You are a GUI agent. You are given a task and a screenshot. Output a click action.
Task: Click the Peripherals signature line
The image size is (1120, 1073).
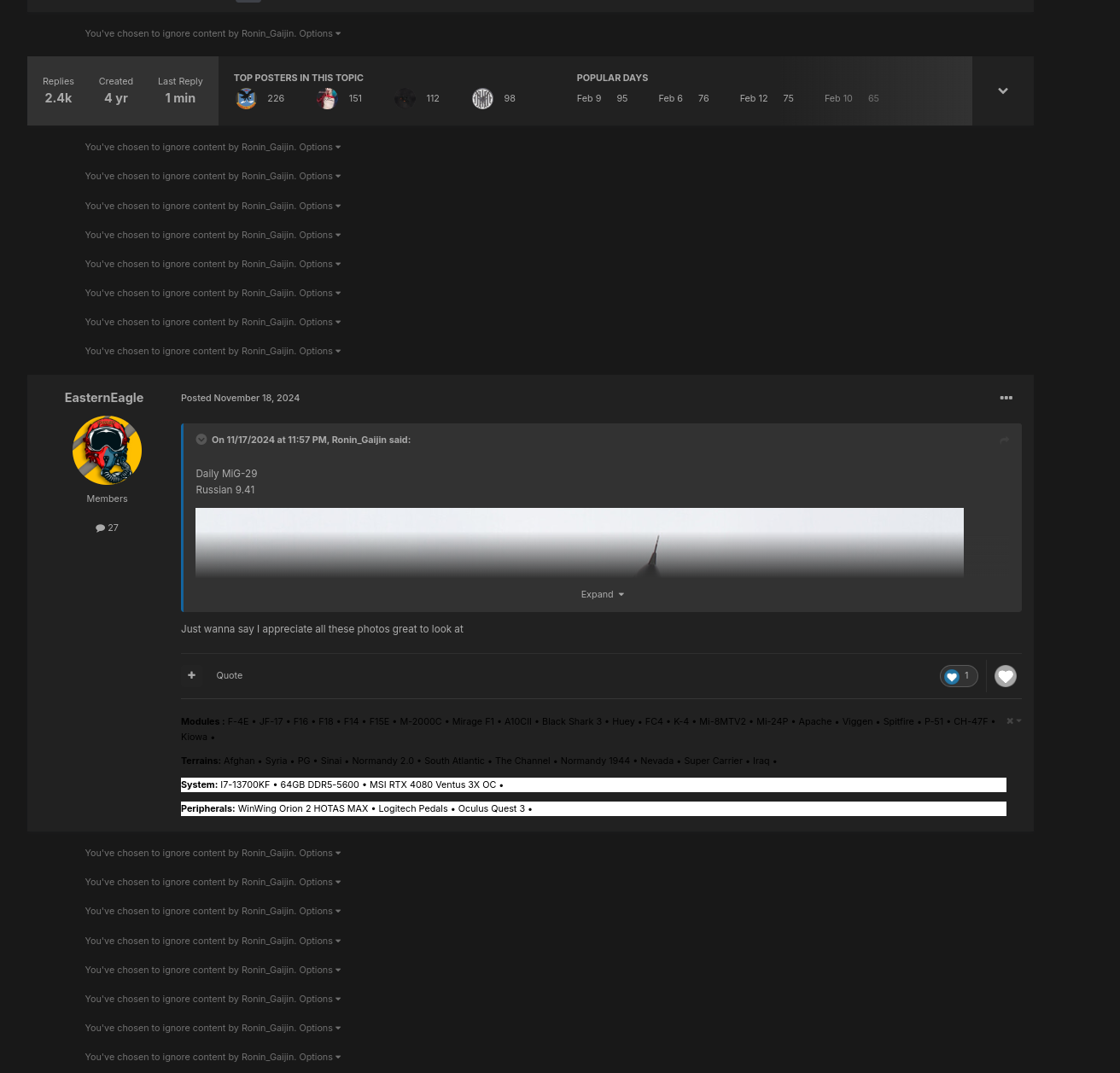coord(593,808)
